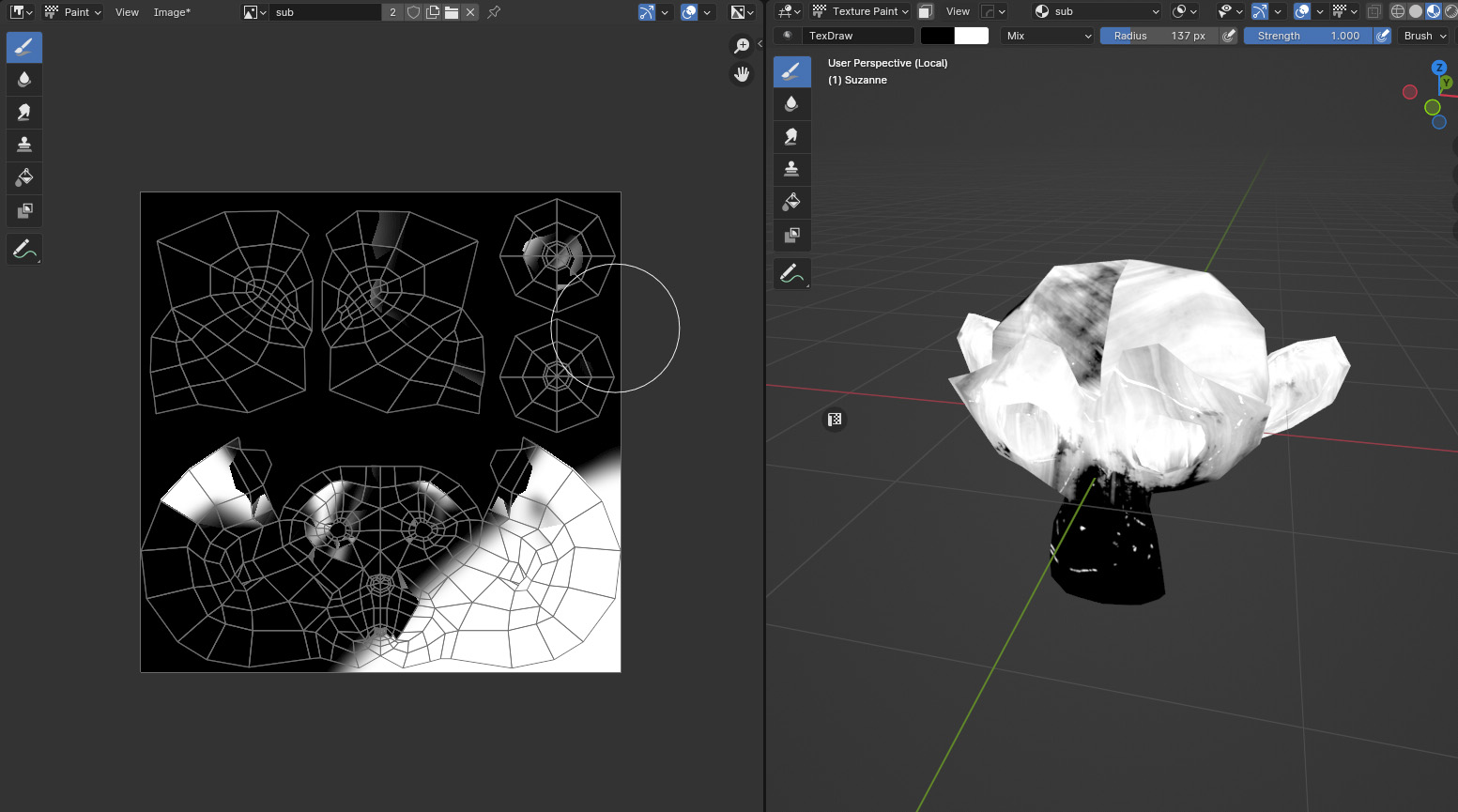Viewport: 1458px width, 812px height.
Task: Open image editor type dropdown
Action: [22, 12]
